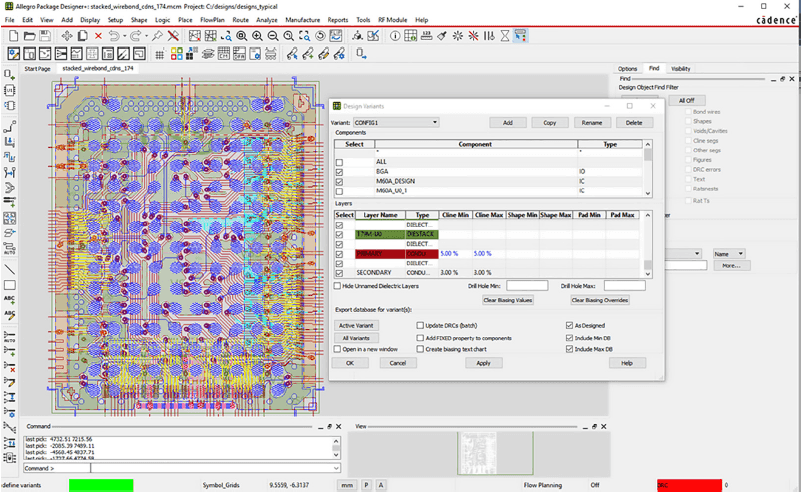The height and width of the screenshot is (496, 806).
Task: Click the Place component icon in sidebar
Action: point(9,75)
